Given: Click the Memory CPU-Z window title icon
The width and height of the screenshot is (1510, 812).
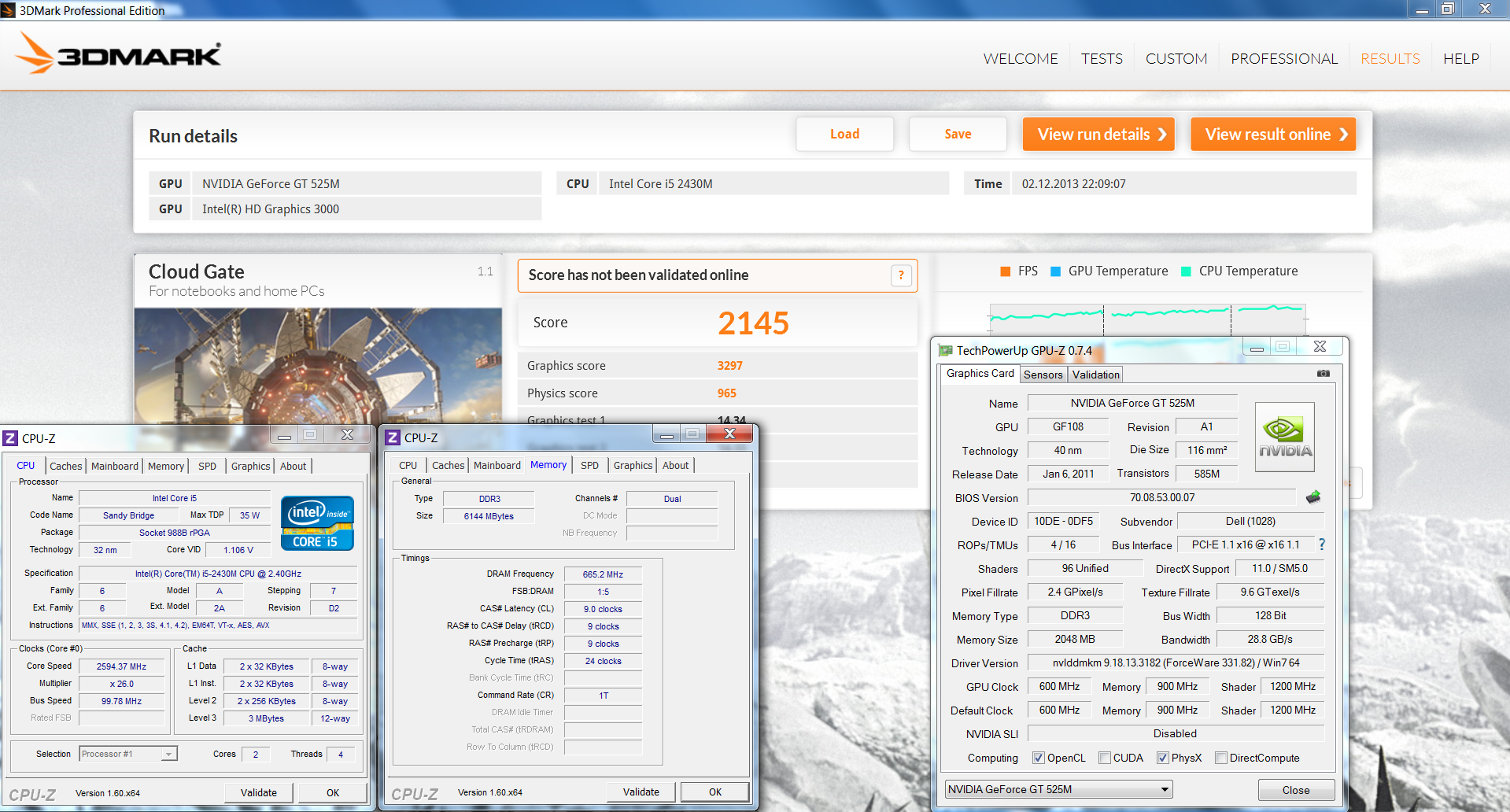Looking at the screenshot, I should [393, 437].
